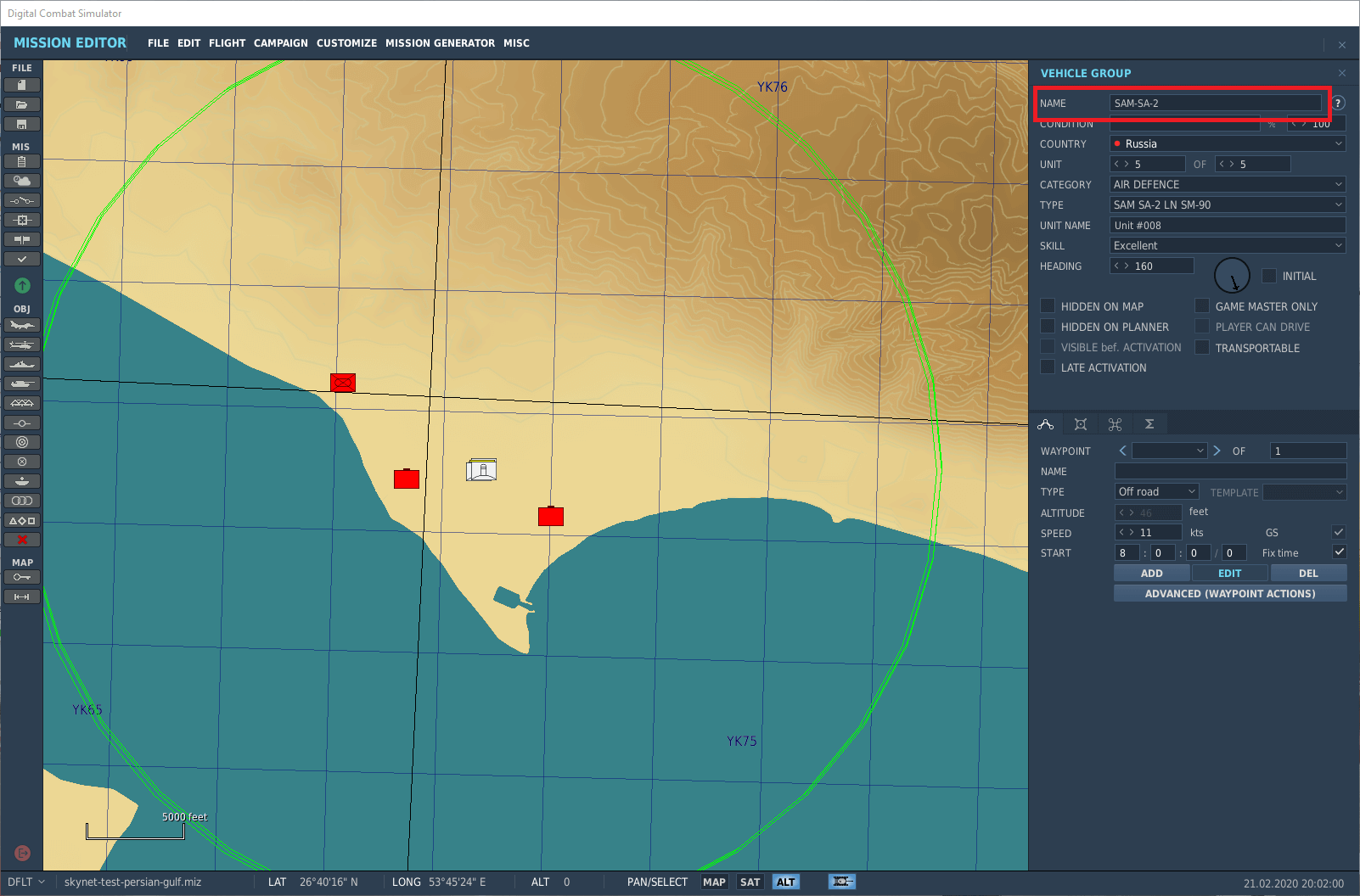Adjust the HEADING dial control

[x=1232, y=276]
